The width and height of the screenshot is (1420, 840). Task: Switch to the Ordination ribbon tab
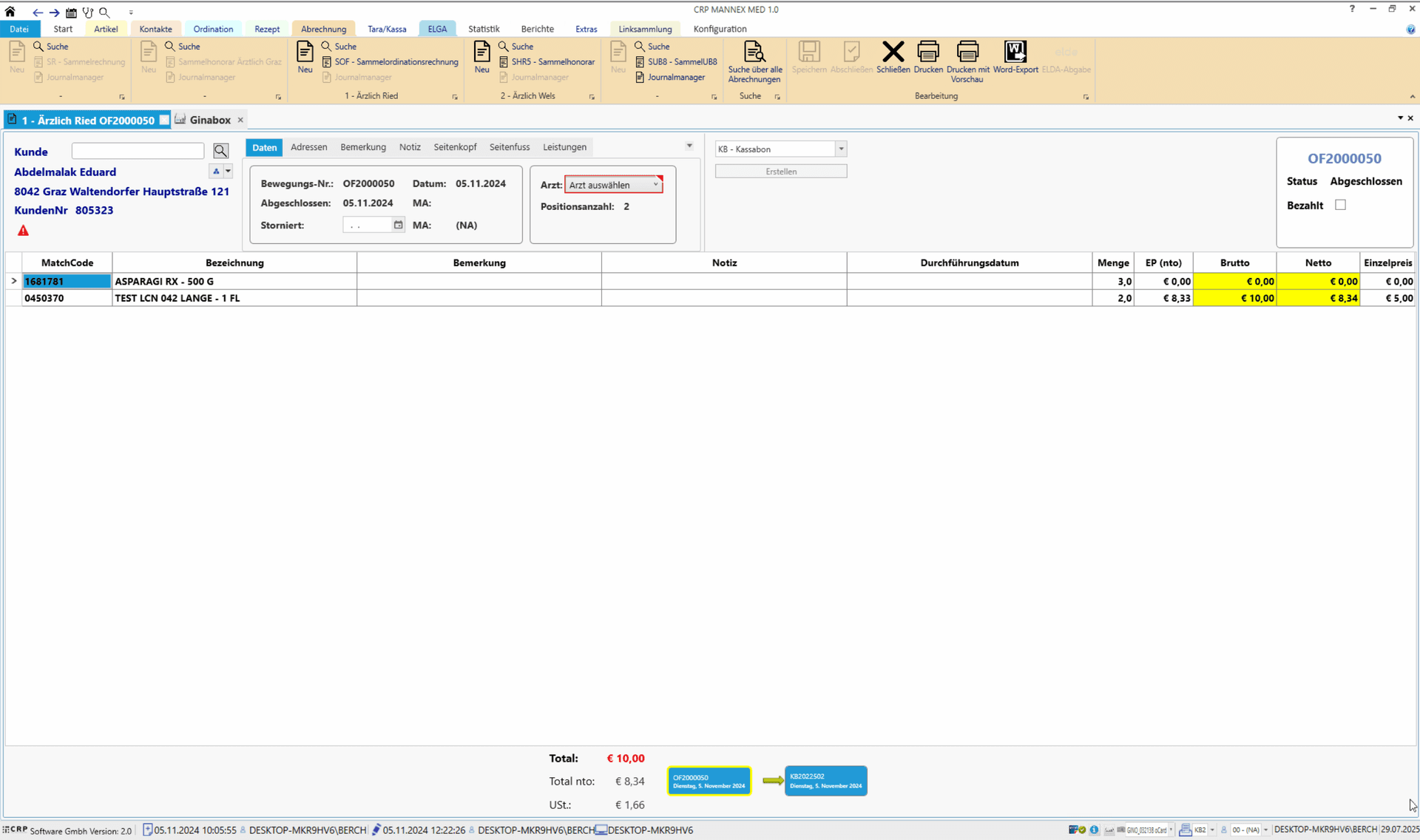(x=213, y=29)
